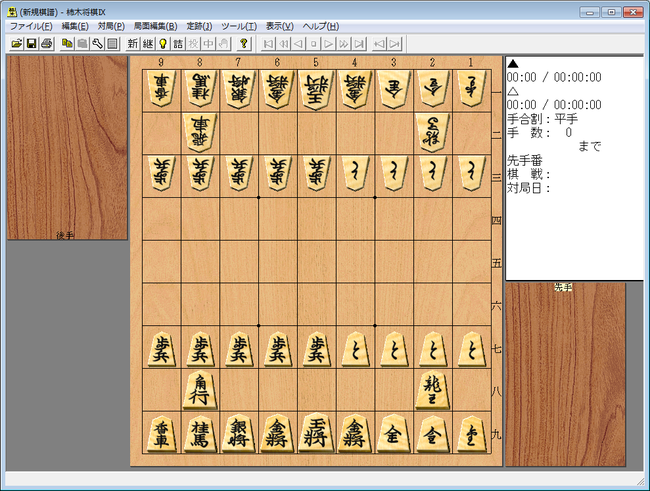650x491 pixels.
Task: Click the 手 数： 0 move count
Action: click(539, 133)
